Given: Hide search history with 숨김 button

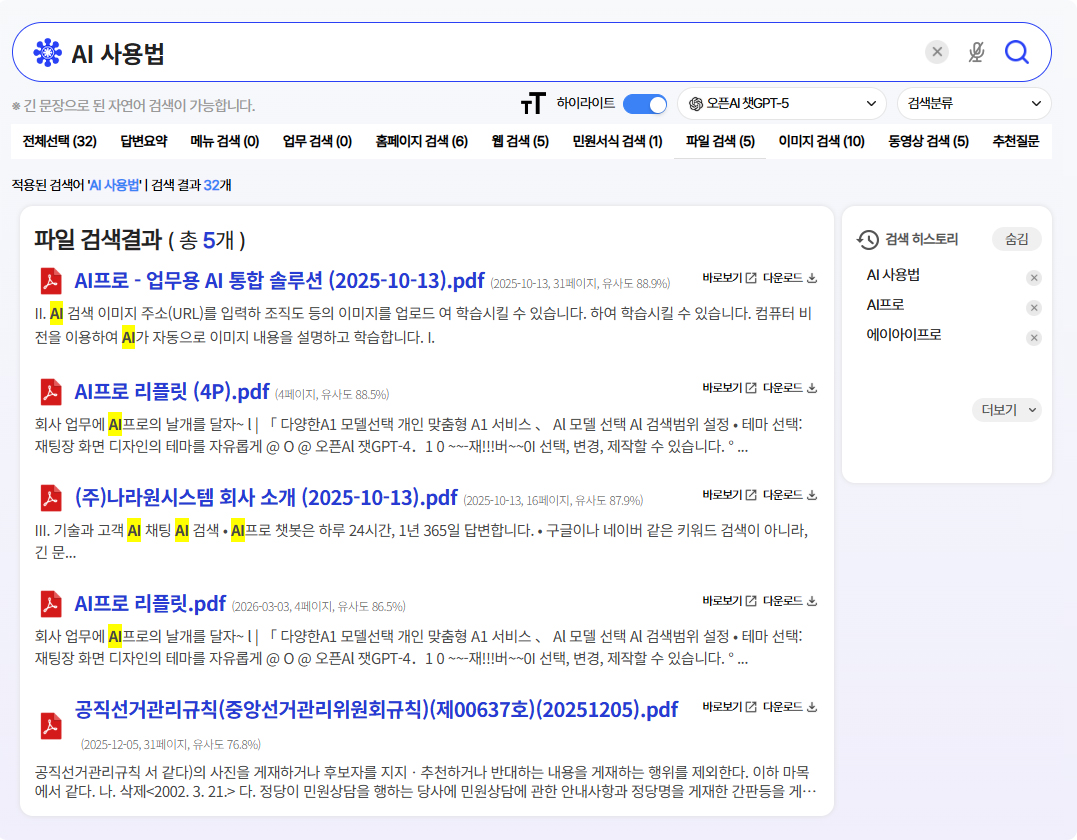Looking at the screenshot, I should [1016, 239].
